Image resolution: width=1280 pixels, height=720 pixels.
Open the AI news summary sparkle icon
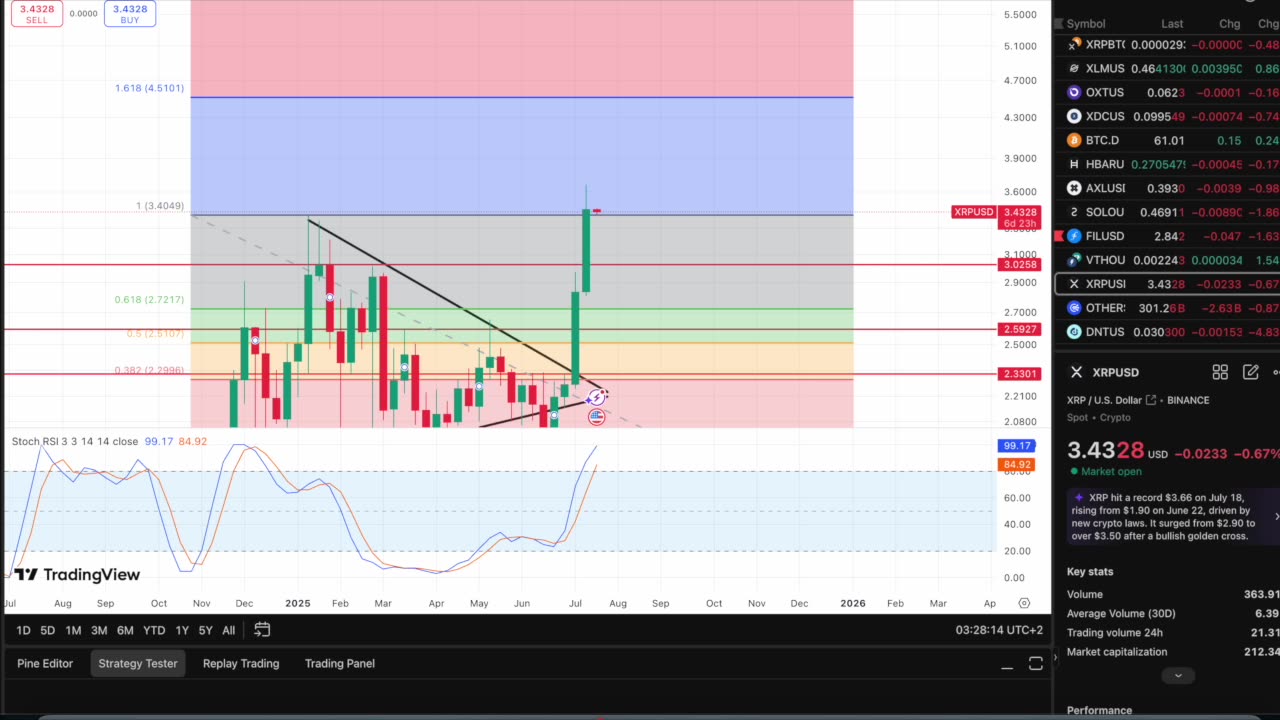tap(1078, 497)
